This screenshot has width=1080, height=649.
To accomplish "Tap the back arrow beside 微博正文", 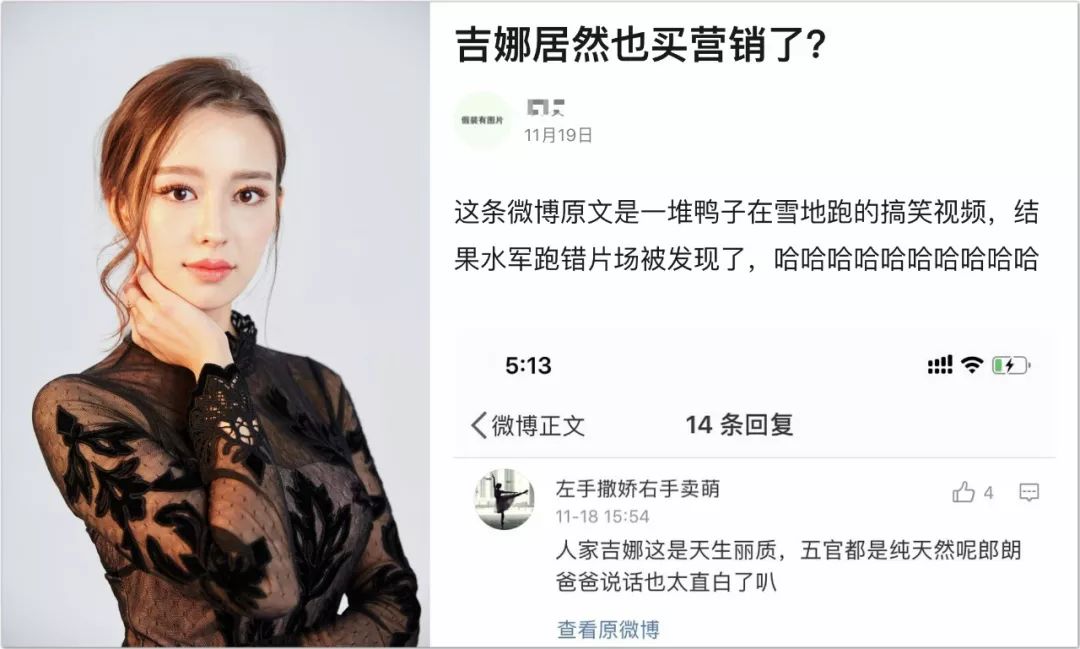I will [479, 425].
